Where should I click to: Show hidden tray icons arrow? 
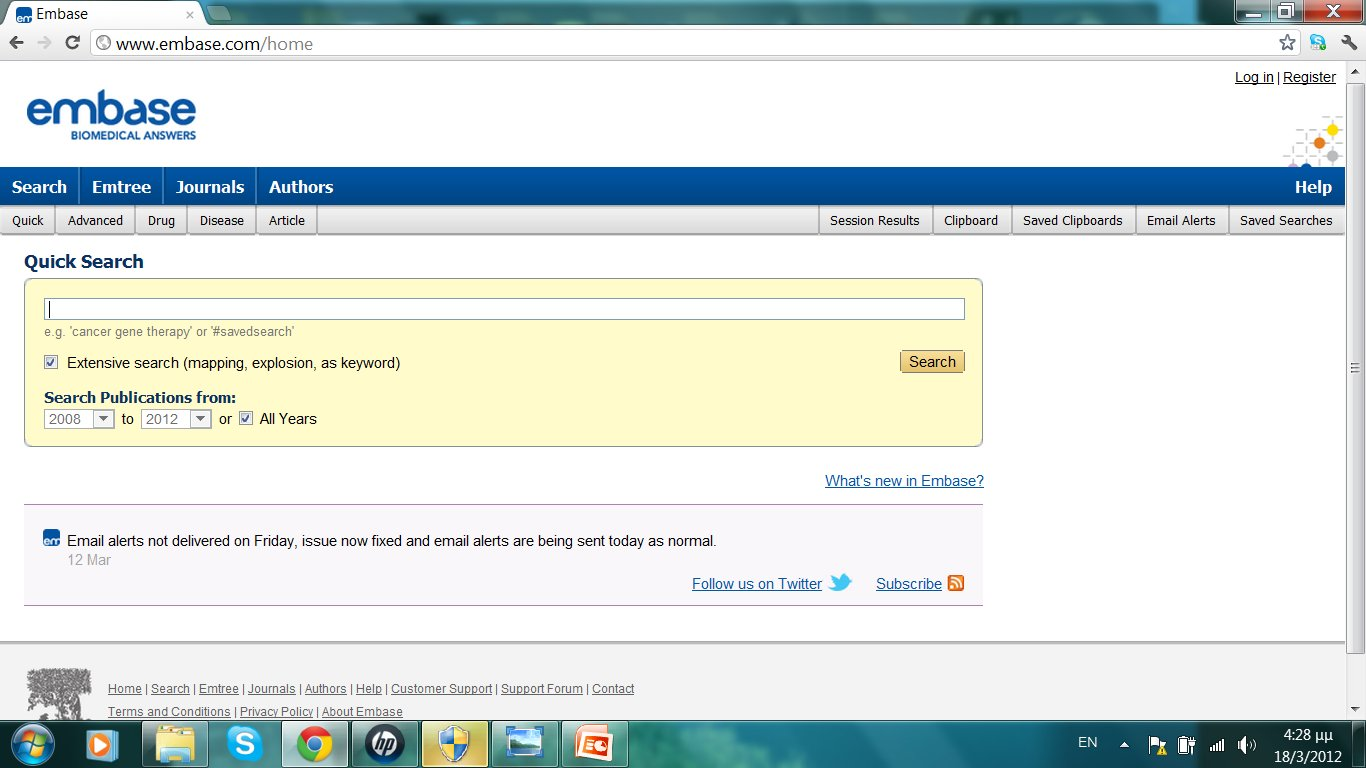1124,744
